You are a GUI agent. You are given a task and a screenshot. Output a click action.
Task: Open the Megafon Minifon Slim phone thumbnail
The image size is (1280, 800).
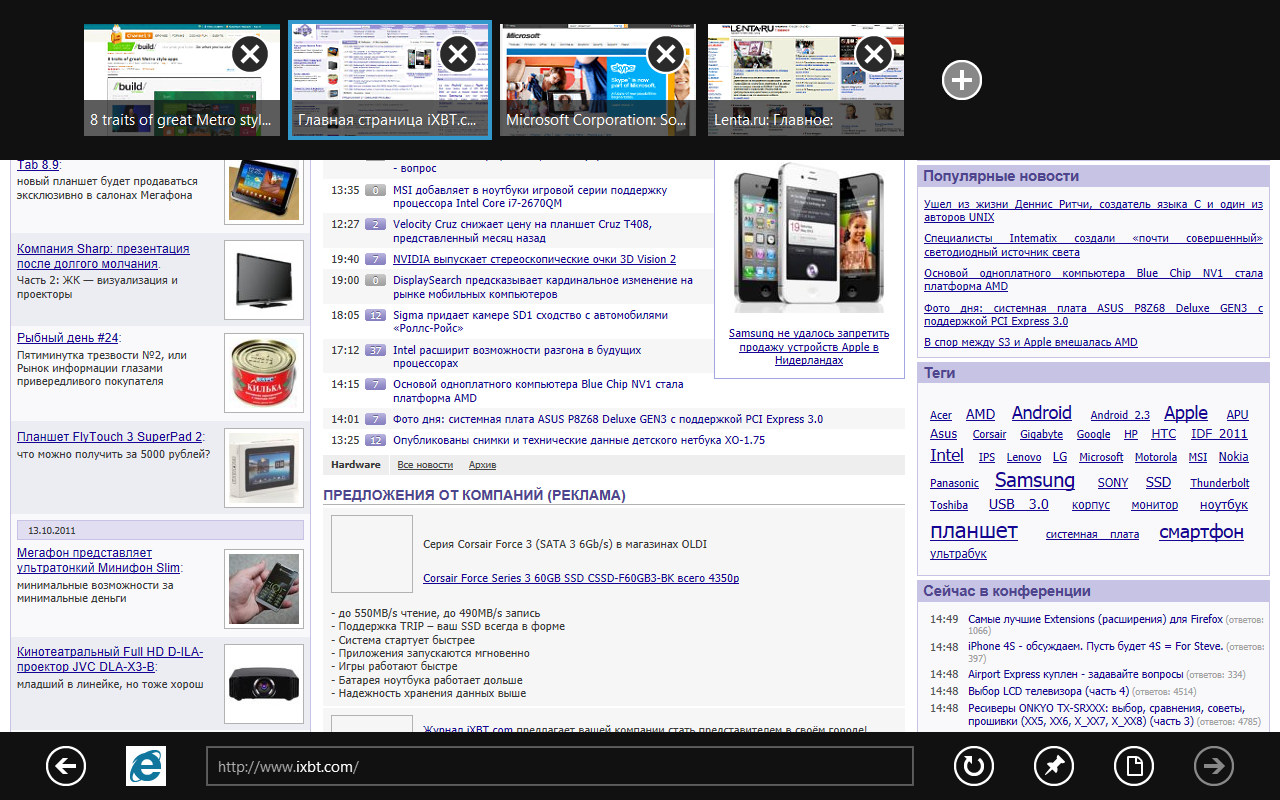pos(264,589)
